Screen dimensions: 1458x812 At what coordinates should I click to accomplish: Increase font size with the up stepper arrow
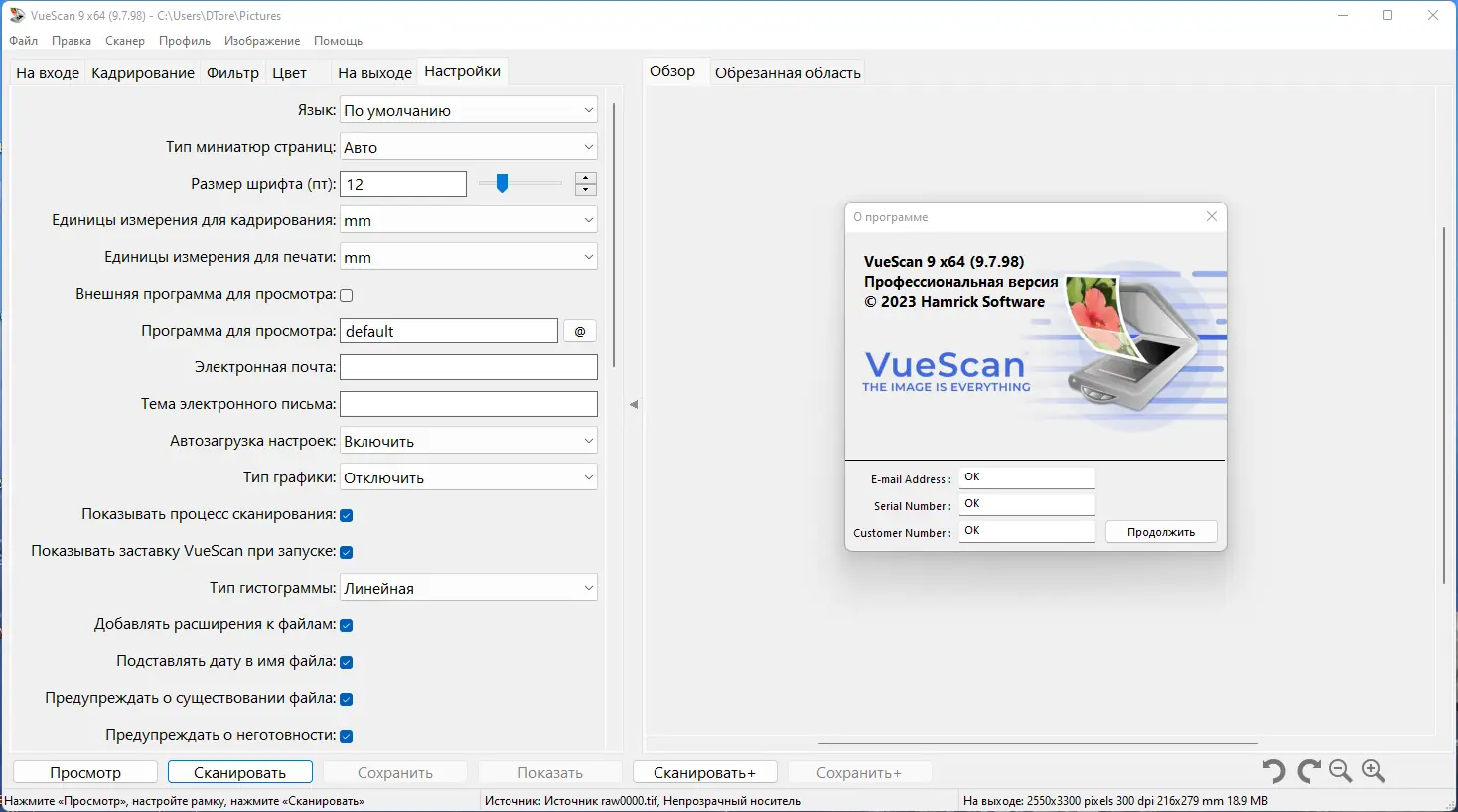coord(585,178)
